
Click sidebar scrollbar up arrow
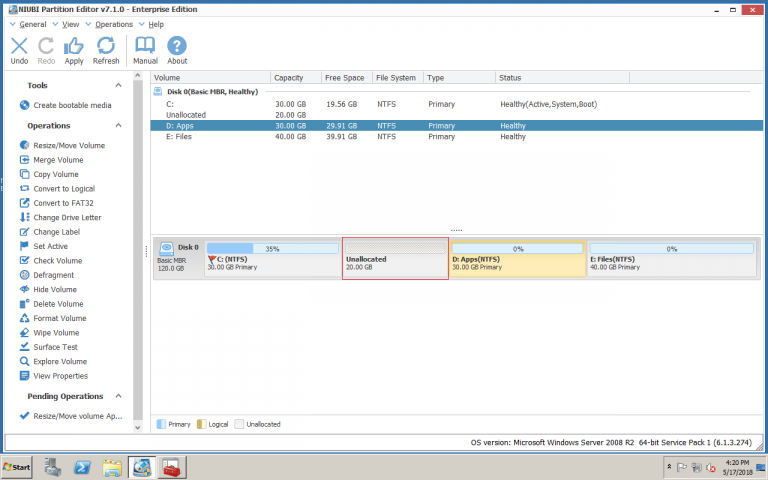[x=138, y=75]
